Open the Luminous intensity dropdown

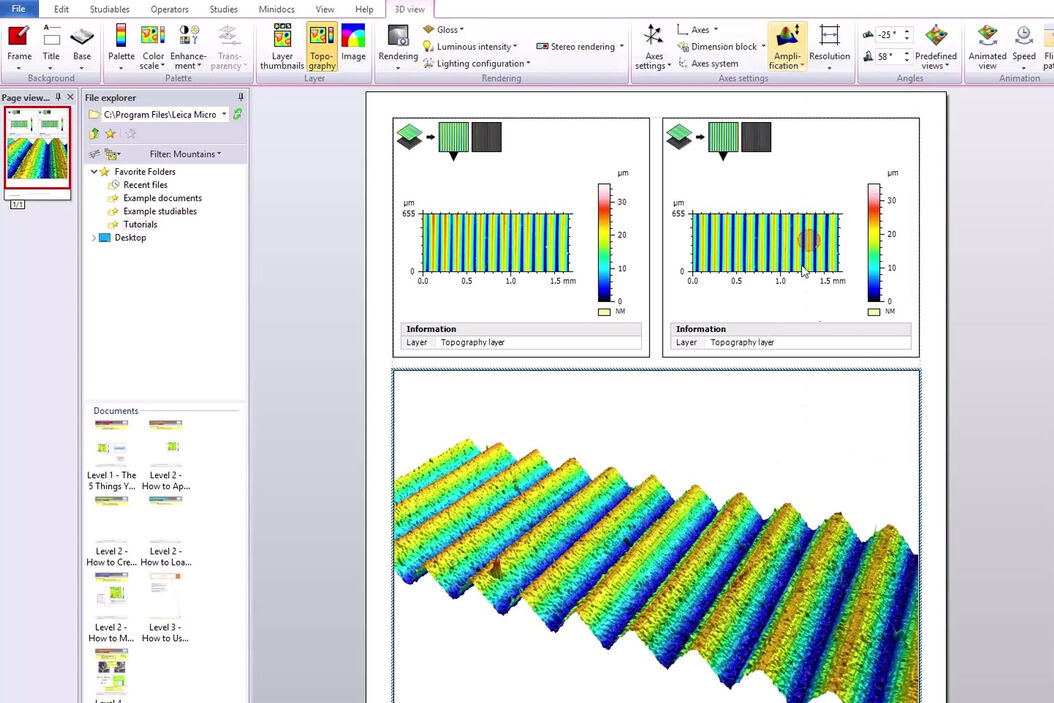[x=471, y=46]
